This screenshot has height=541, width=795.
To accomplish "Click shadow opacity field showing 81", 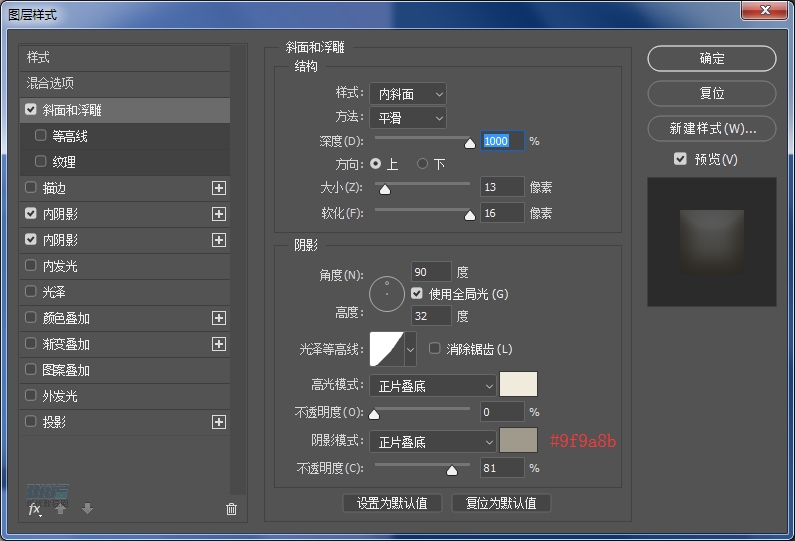I will tap(502, 467).
